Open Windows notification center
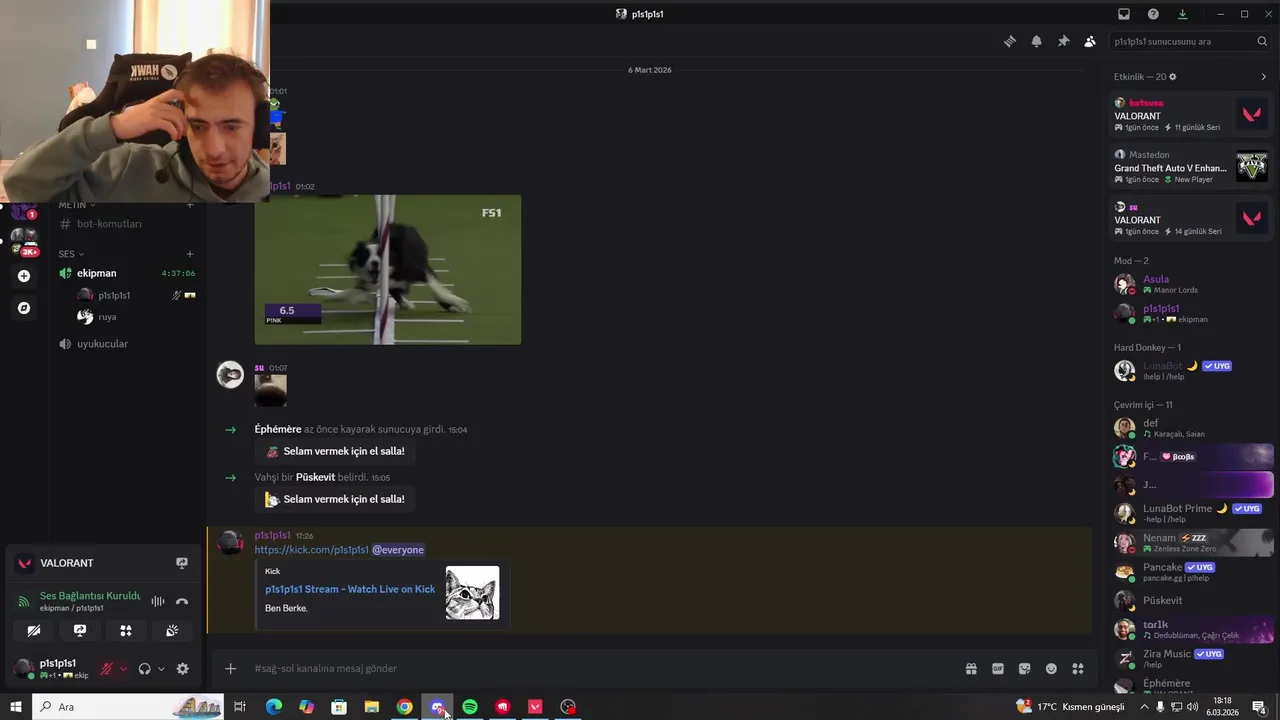The image size is (1280, 720). (1259, 707)
